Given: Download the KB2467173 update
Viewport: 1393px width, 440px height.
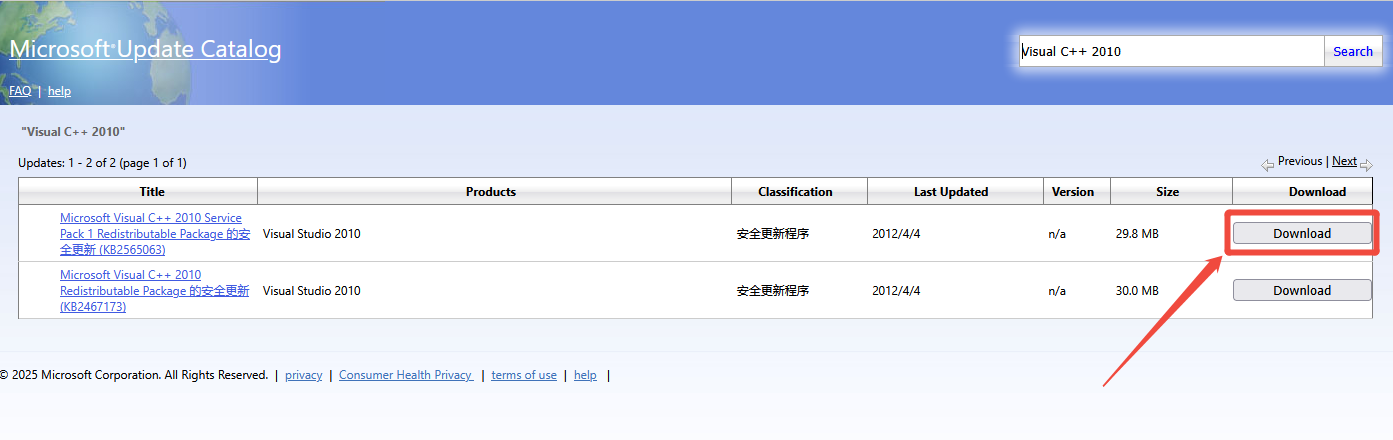Looking at the screenshot, I should (1302, 290).
